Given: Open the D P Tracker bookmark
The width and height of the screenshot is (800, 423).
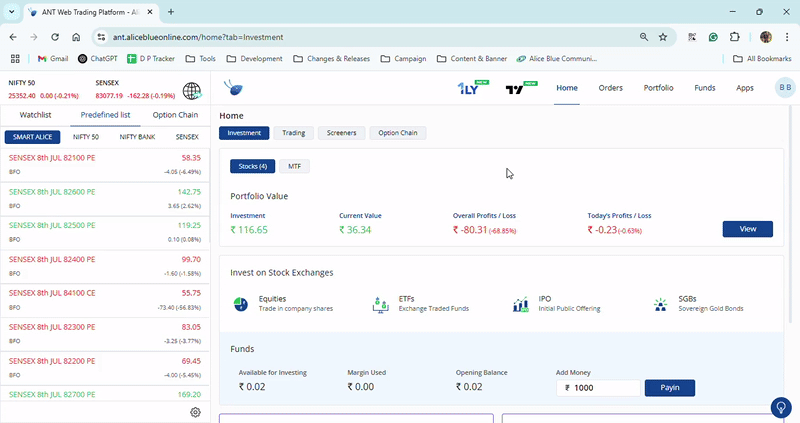Looking at the screenshot, I should click(x=151, y=59).
